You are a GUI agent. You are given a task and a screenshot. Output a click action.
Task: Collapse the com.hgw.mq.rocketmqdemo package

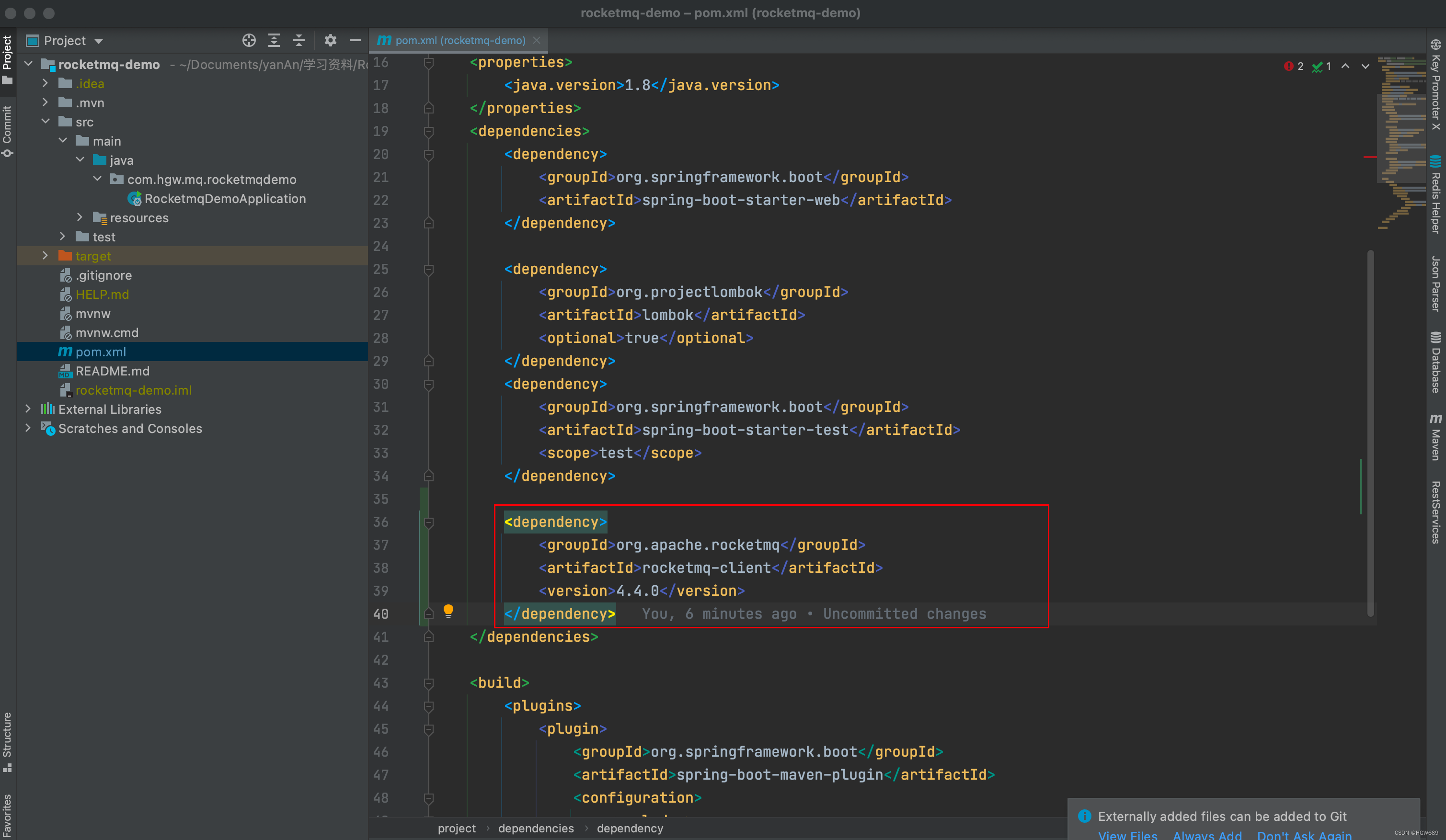pos(98,180)
